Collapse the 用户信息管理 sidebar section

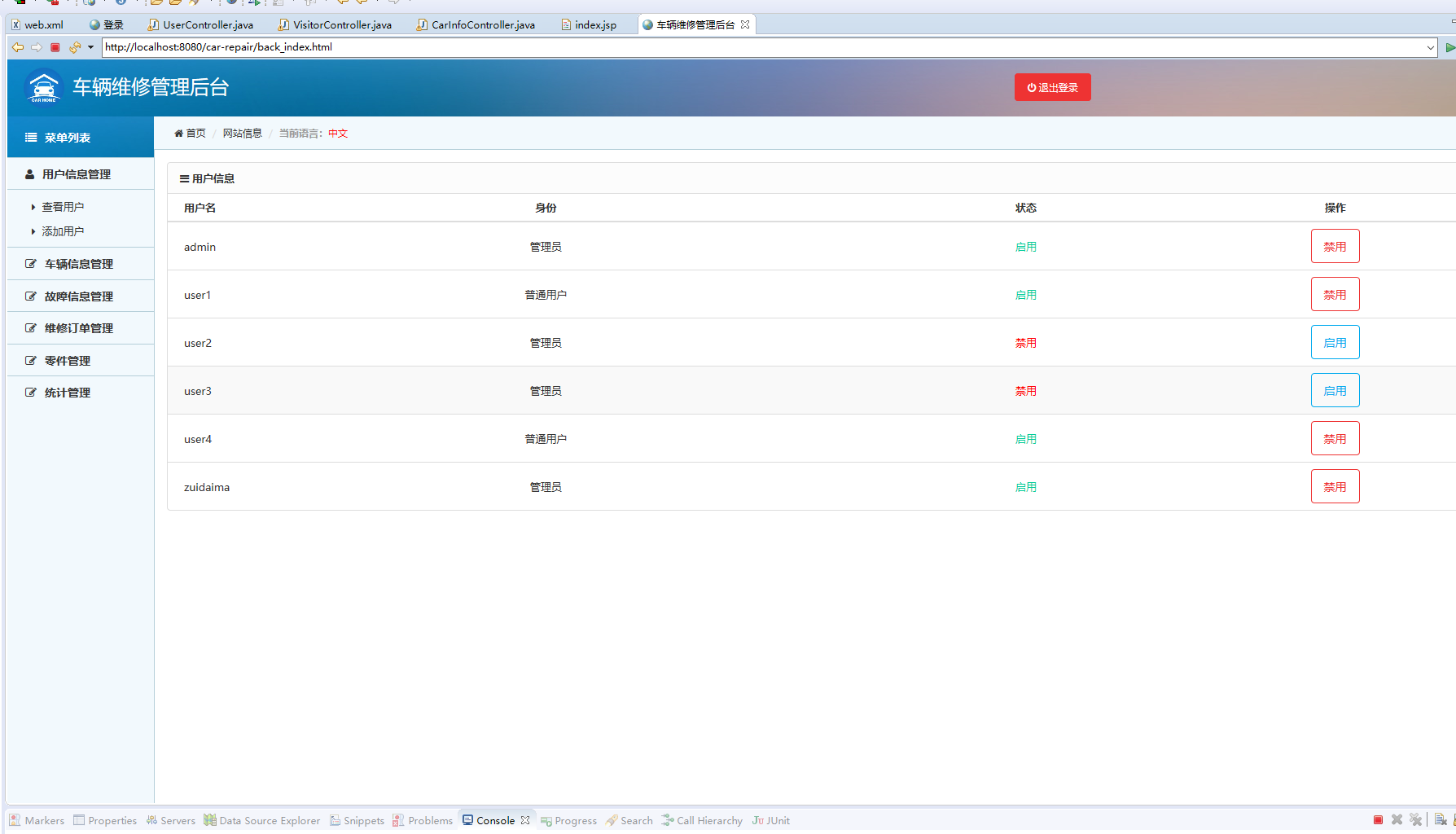click(x=77, y=173)
